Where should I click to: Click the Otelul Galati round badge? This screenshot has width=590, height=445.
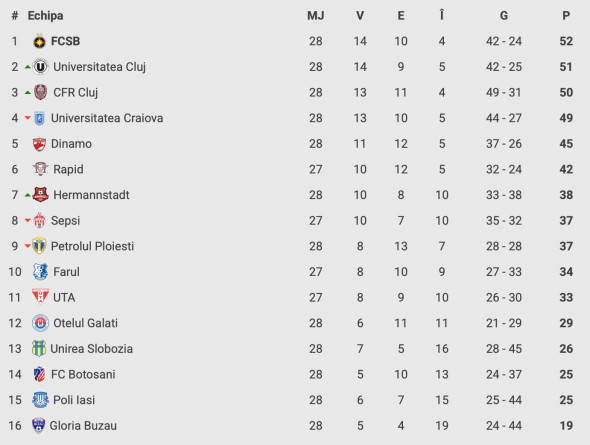click(x=40, y=323)
